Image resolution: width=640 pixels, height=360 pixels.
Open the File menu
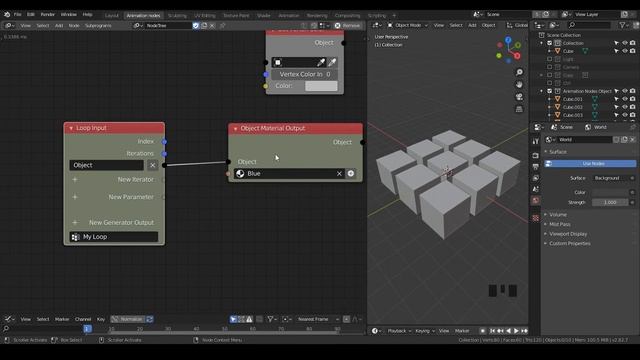18,14
